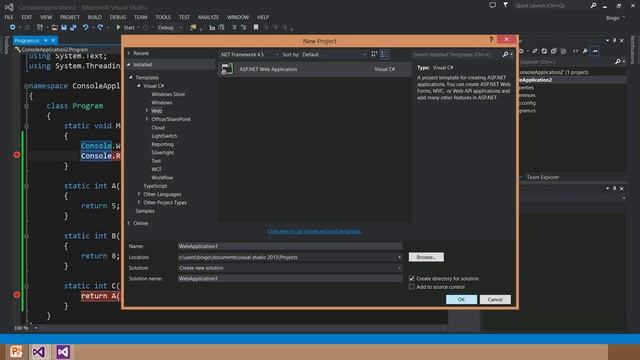Image resolution: width=640 pixels, height=360 pixels.
Task: Click Solution Explorer refresh icon
Action: [x=544, y=51]
